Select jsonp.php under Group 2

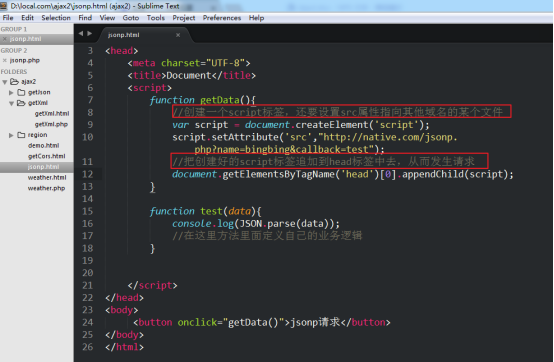(25, 60)
